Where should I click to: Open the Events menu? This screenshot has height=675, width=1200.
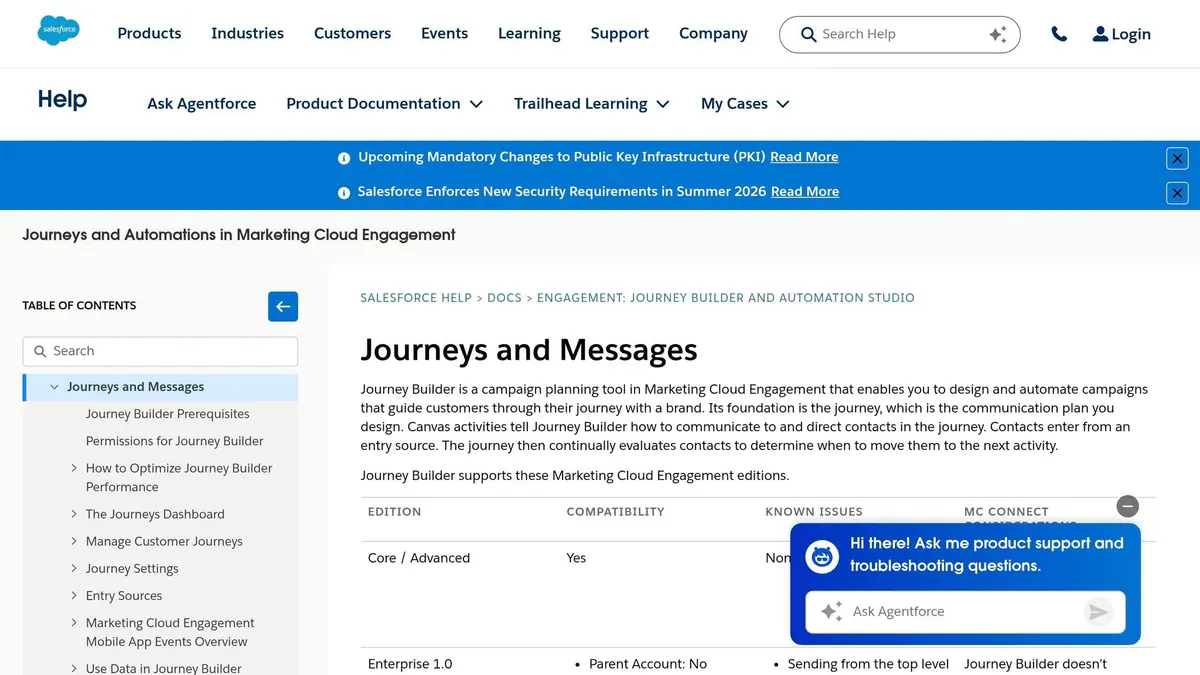[444, 33]
